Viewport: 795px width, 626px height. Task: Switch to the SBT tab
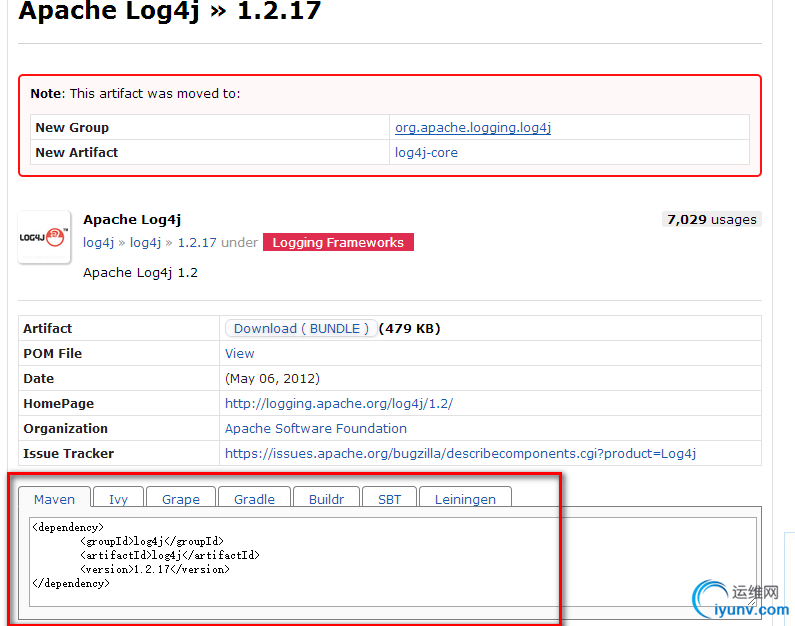(x=389, y=499)
